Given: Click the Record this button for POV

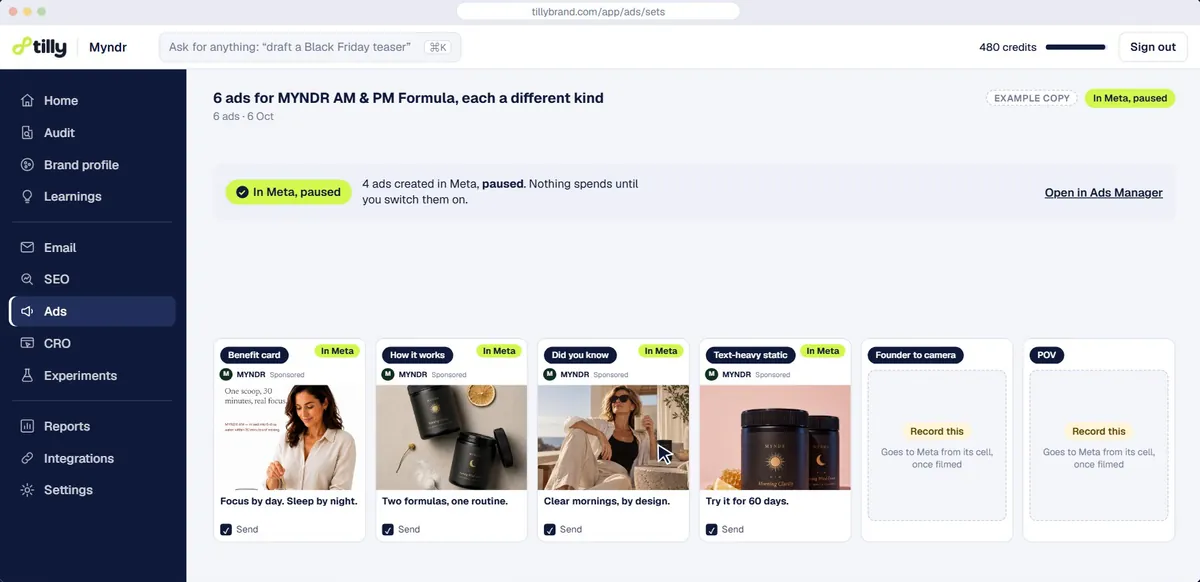Looking at the screenshot, I should point(1099,432).
